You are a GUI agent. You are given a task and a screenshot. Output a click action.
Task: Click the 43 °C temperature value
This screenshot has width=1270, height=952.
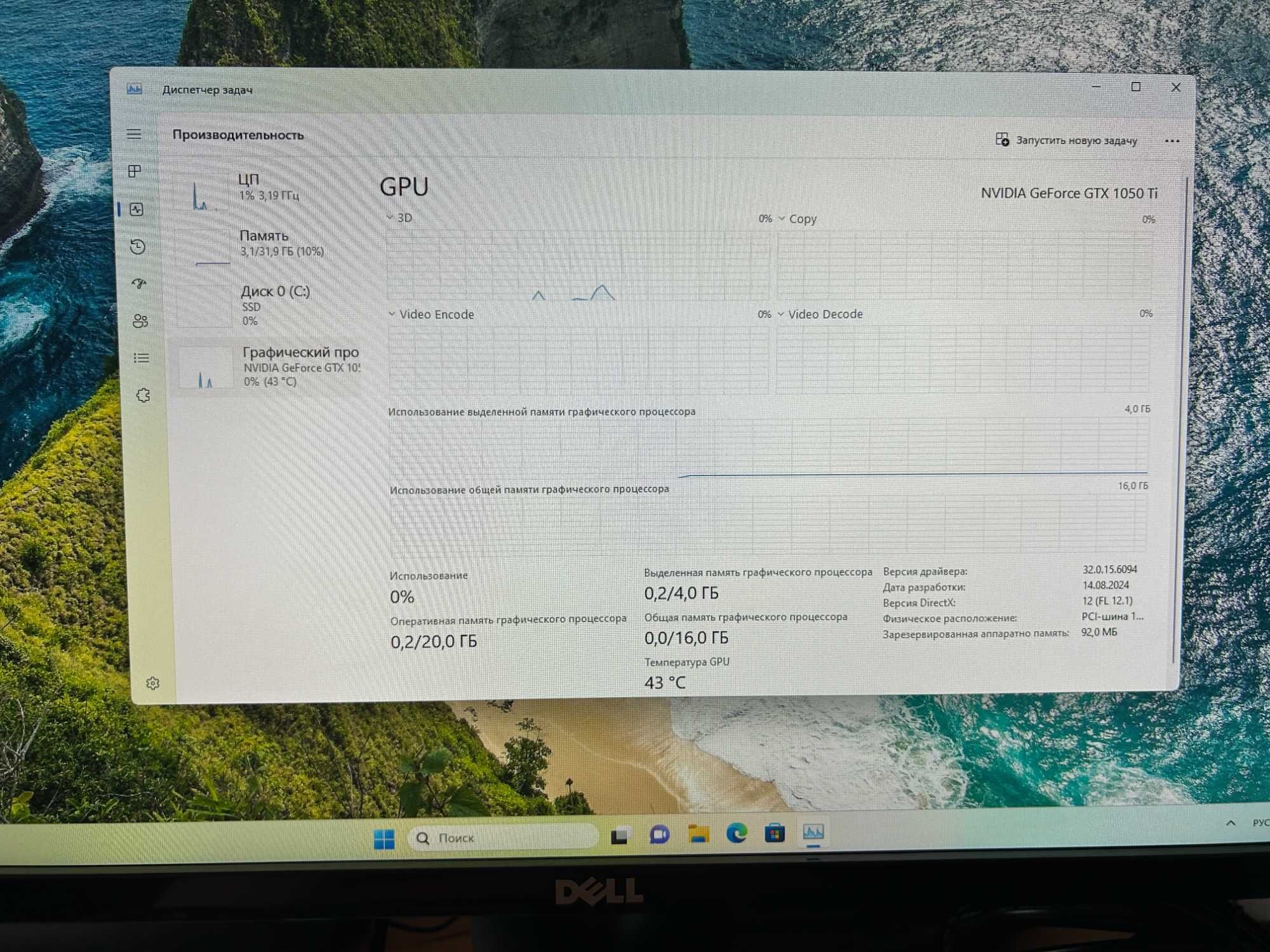tap(665, 683)
